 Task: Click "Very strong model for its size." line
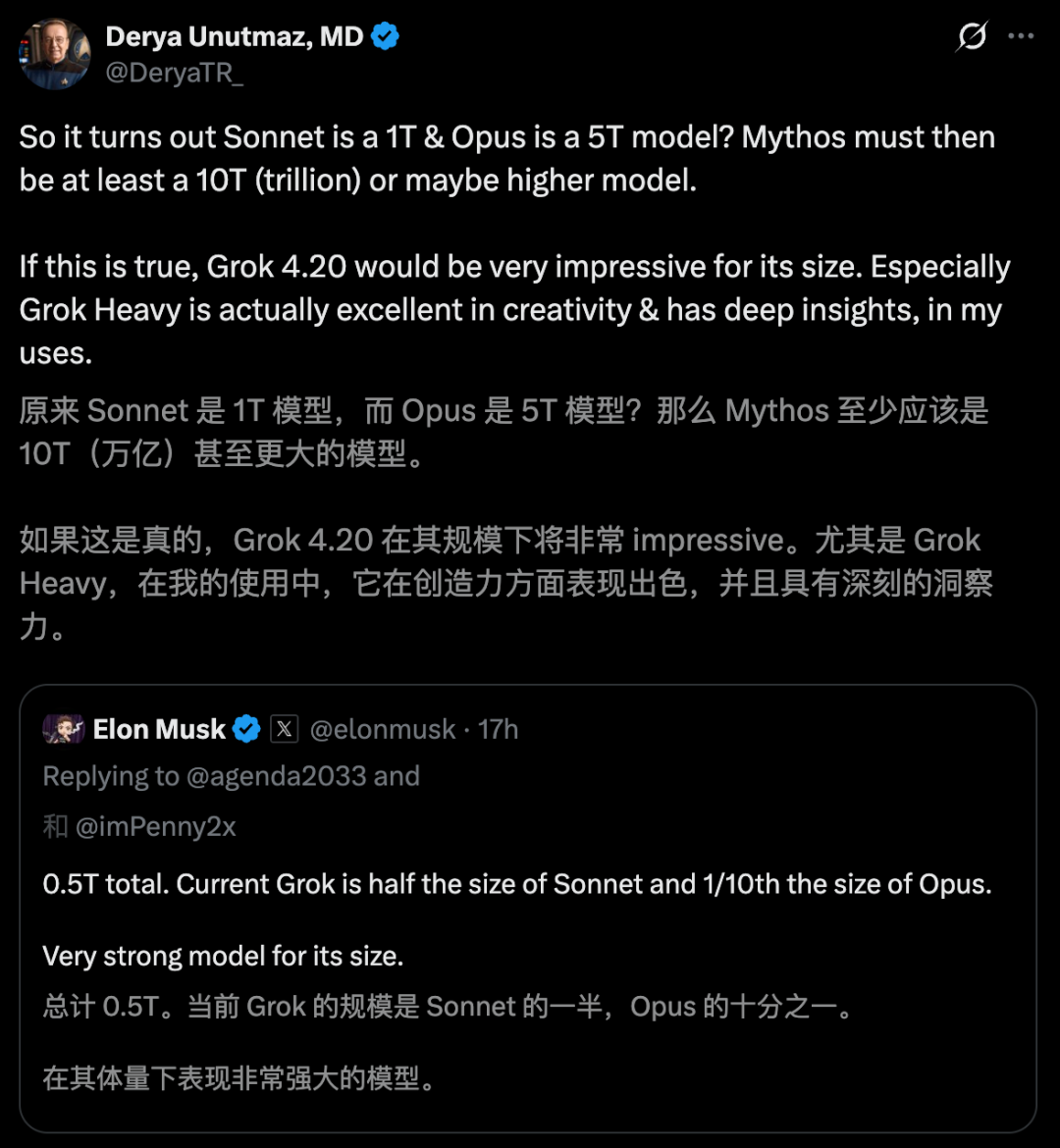(223, 955)
